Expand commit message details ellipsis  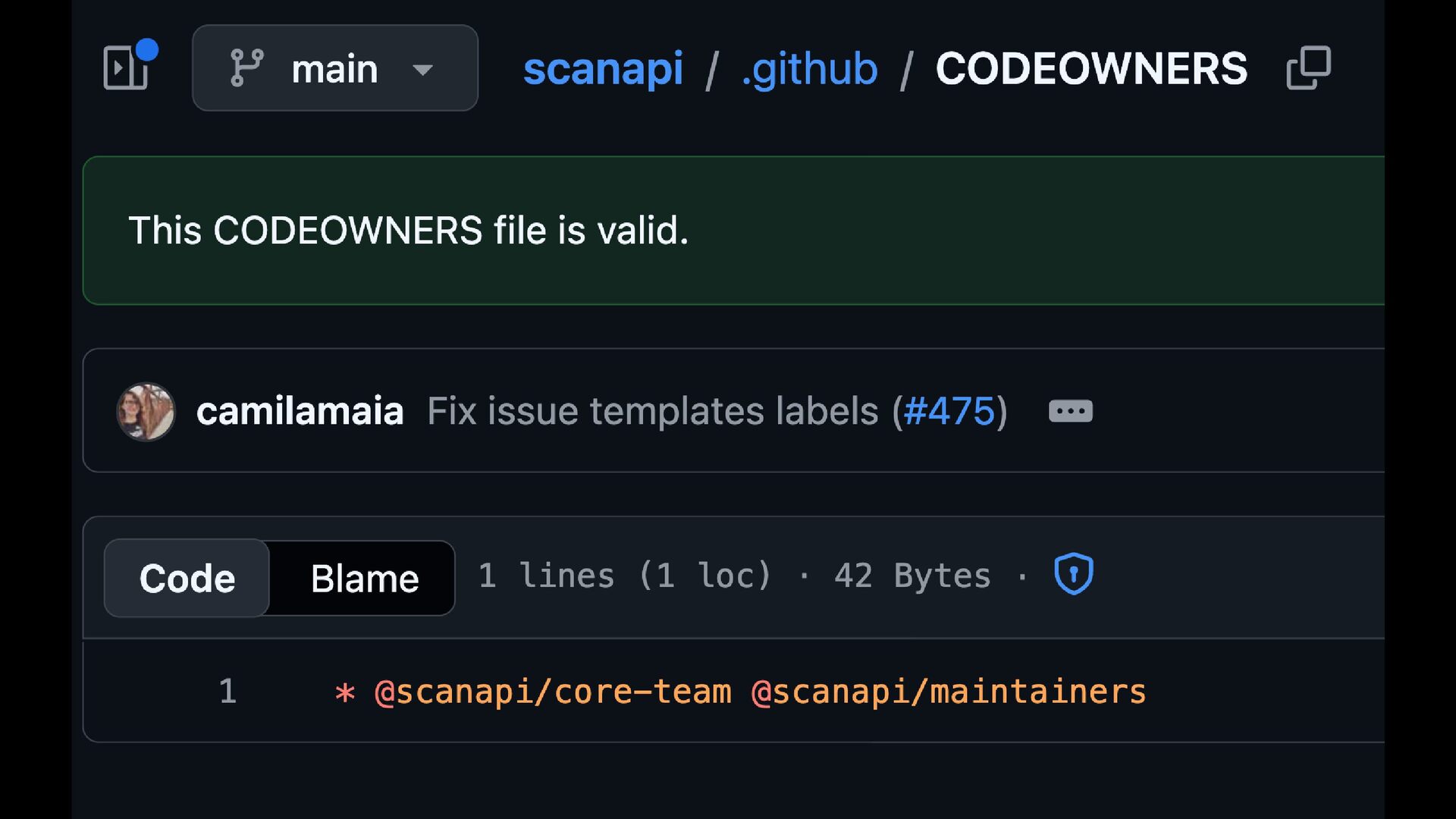(1071, 411)
